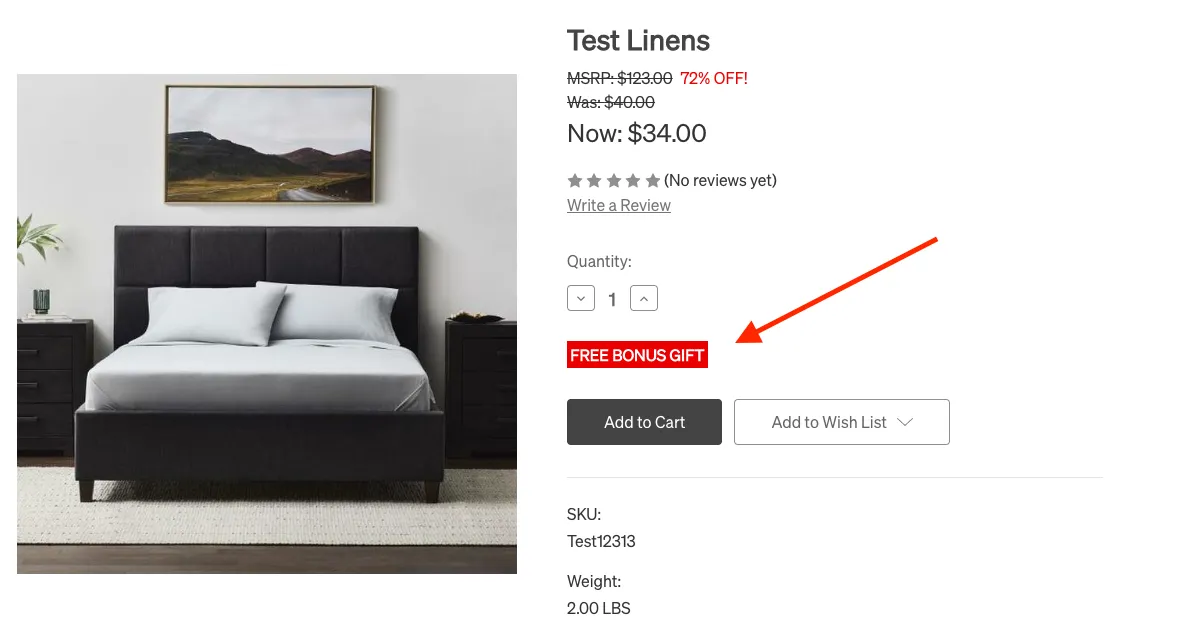This screenshot has width=1183, height=625.
Task: Click the first rating star
Action: pyautogui.click(x=575, y=180)
